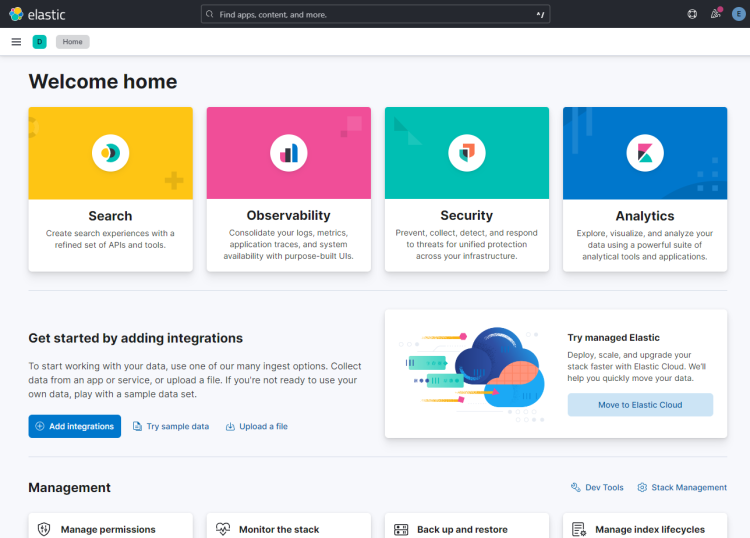Click the Elastic logo in header
Viewport: 750px width, 538px height.
tap(37, 14)
